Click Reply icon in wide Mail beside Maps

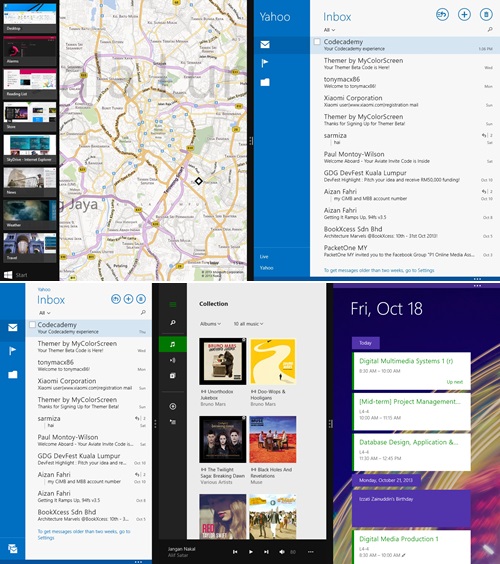(442, 14)
